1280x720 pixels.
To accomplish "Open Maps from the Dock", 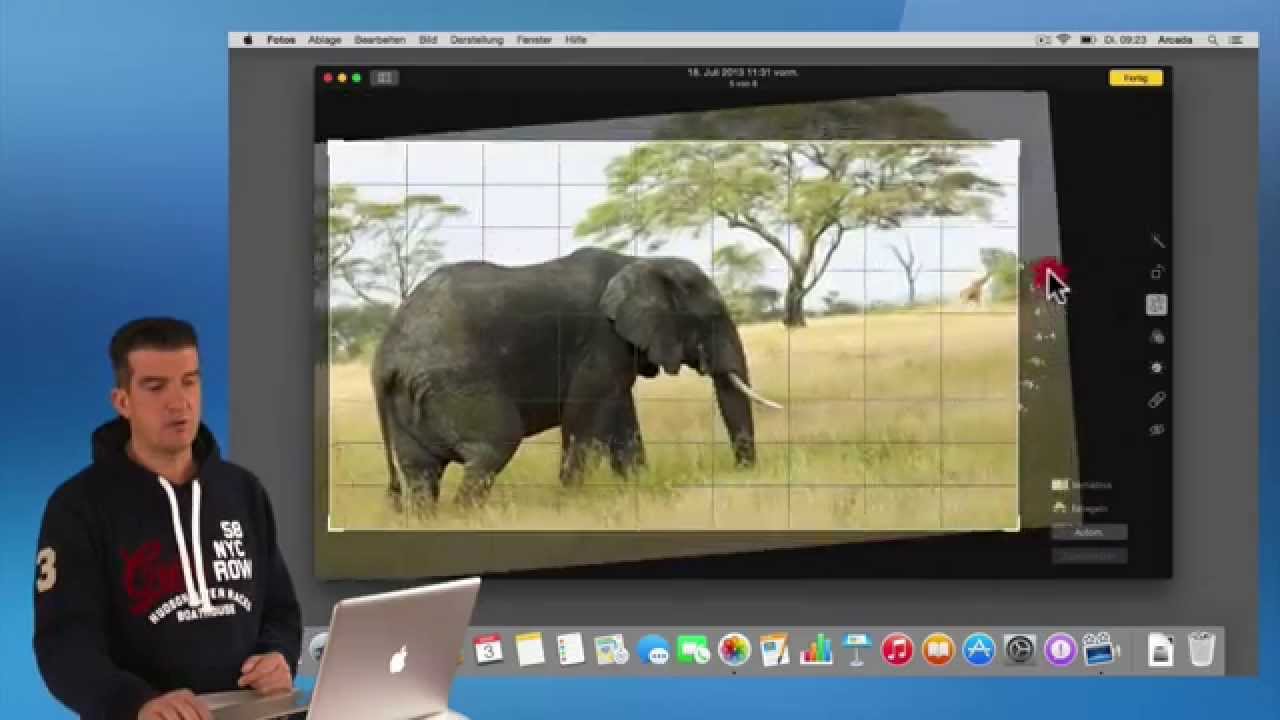I will pos(611,650).
